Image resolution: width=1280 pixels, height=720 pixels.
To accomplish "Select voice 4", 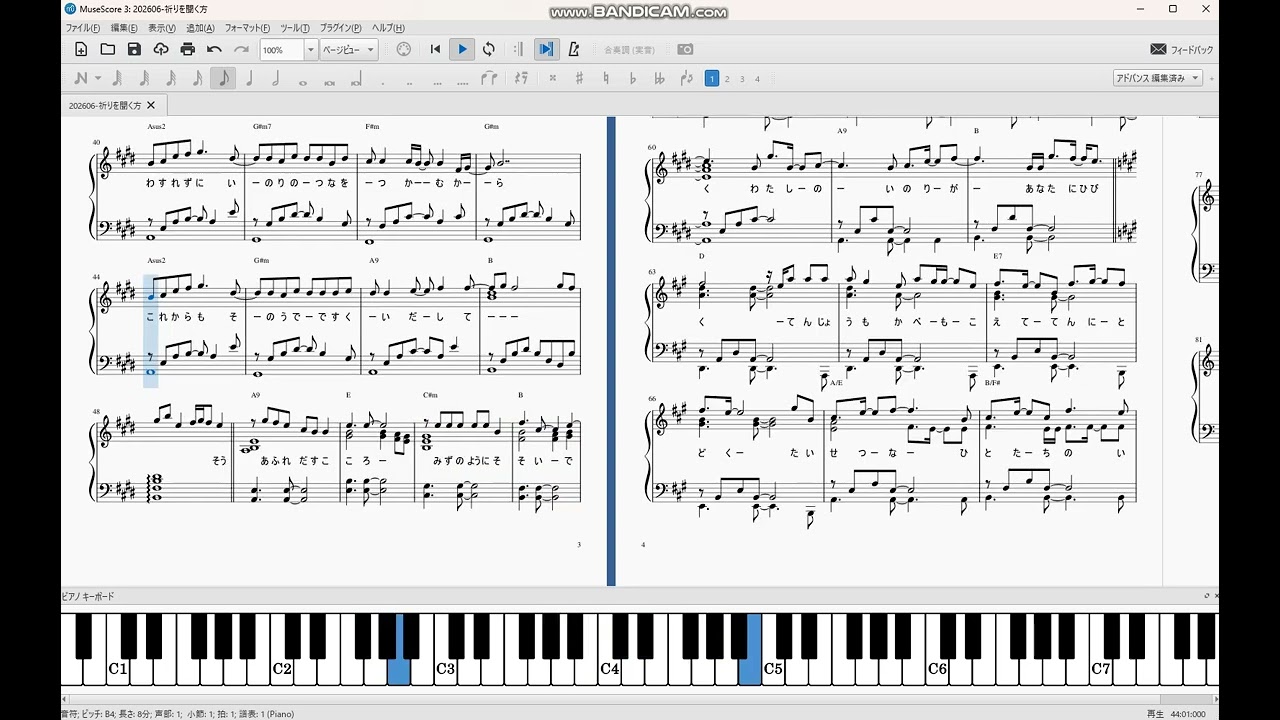I will tap(757, 78).
